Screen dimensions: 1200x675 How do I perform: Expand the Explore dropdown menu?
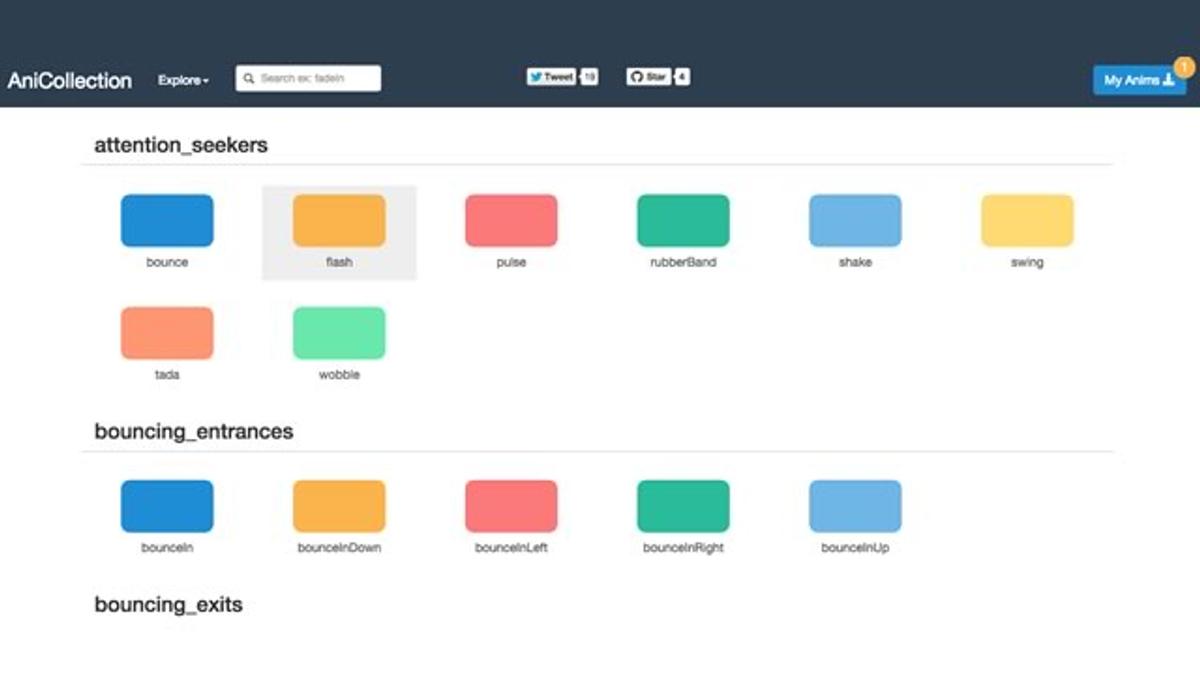point(182,80)
